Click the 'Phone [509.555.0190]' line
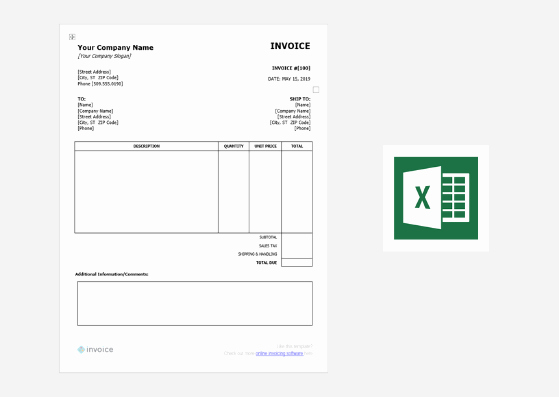The height and width of the screenshot is (397, 559). [100, 84]
